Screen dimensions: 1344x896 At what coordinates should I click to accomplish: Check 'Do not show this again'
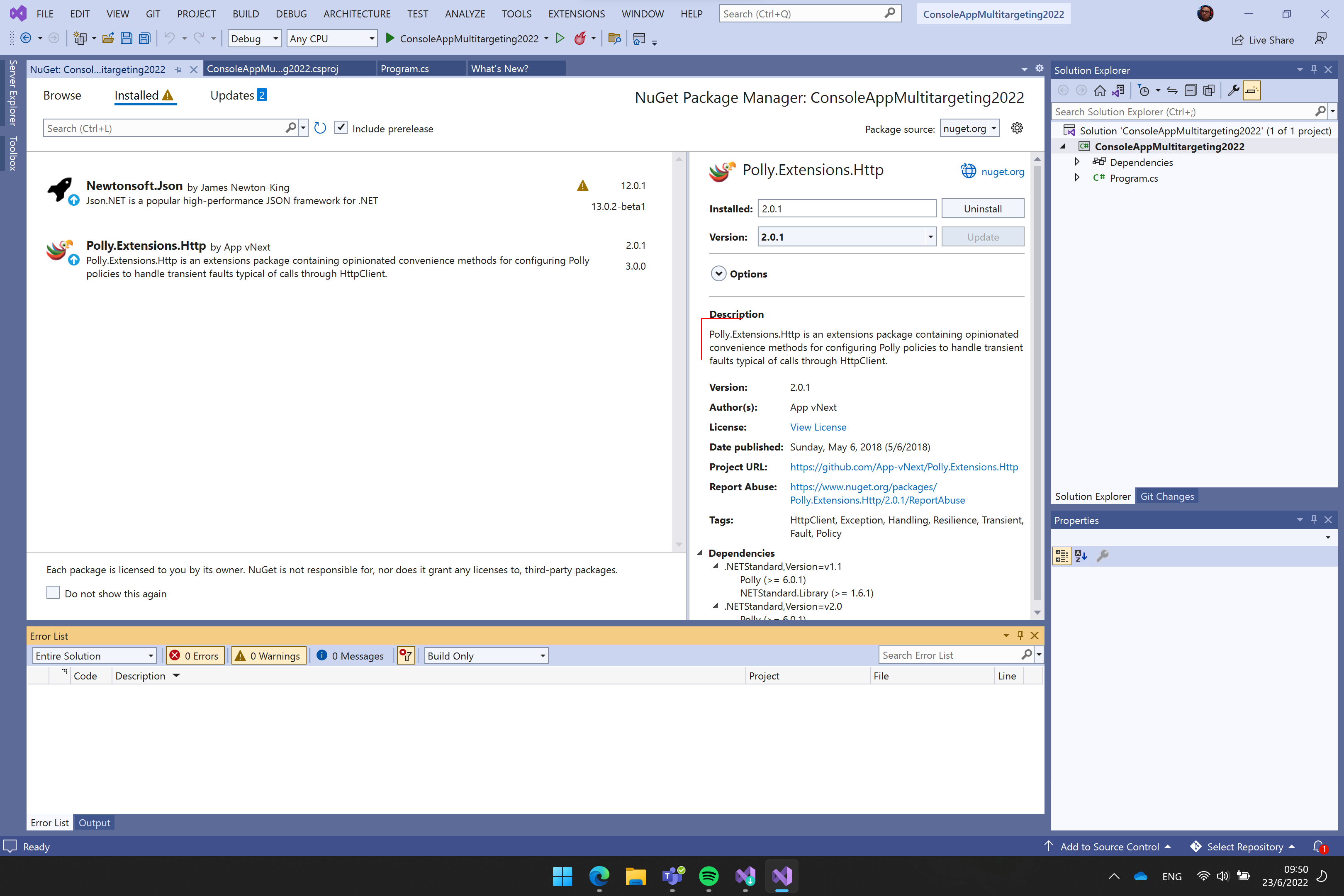pyautogui.click(x=53, y=593)
